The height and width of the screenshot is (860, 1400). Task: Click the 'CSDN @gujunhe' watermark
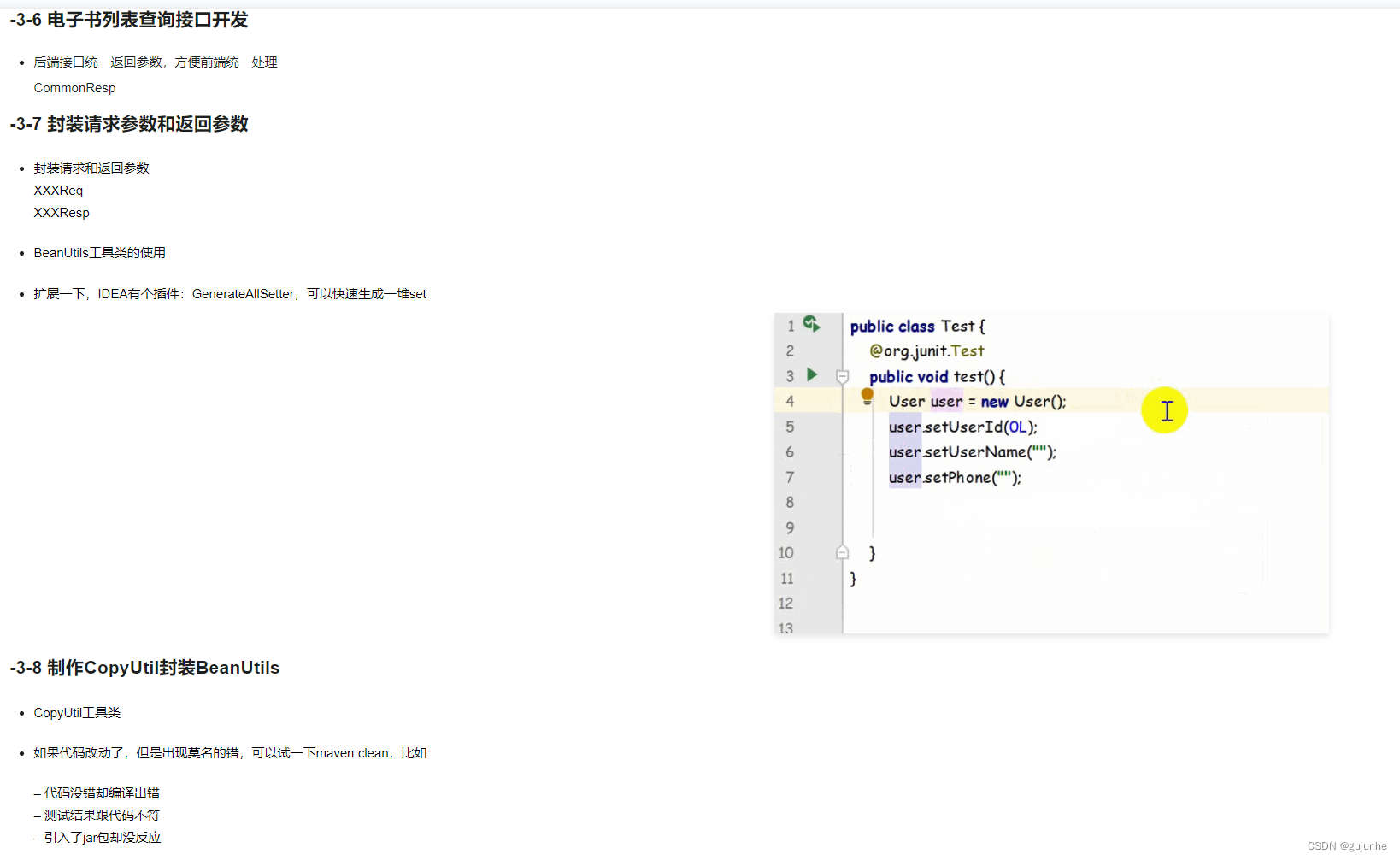pyautogui.click(x=1346, y=846)
